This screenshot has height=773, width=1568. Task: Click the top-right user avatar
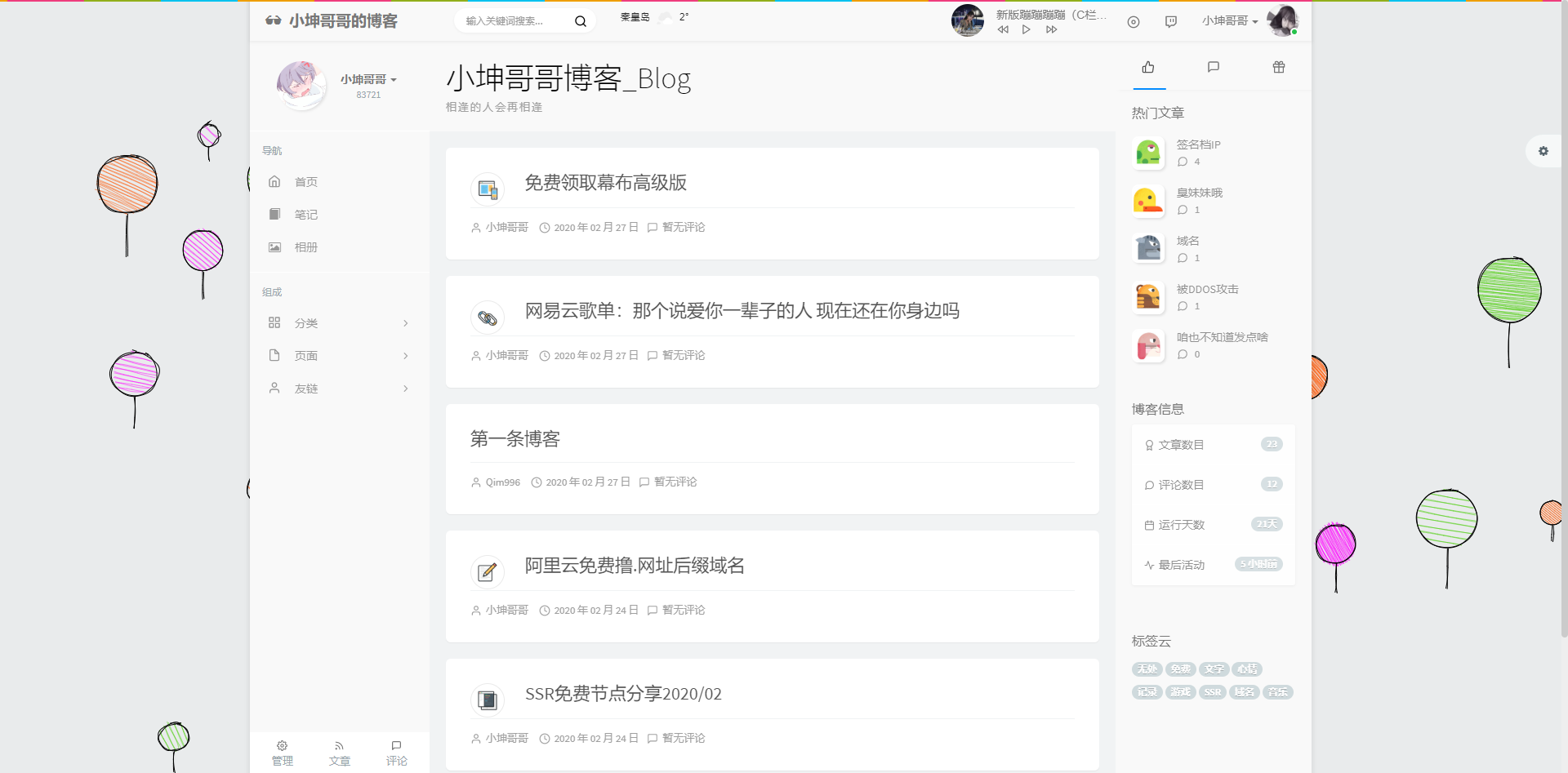click(1282, 20)
